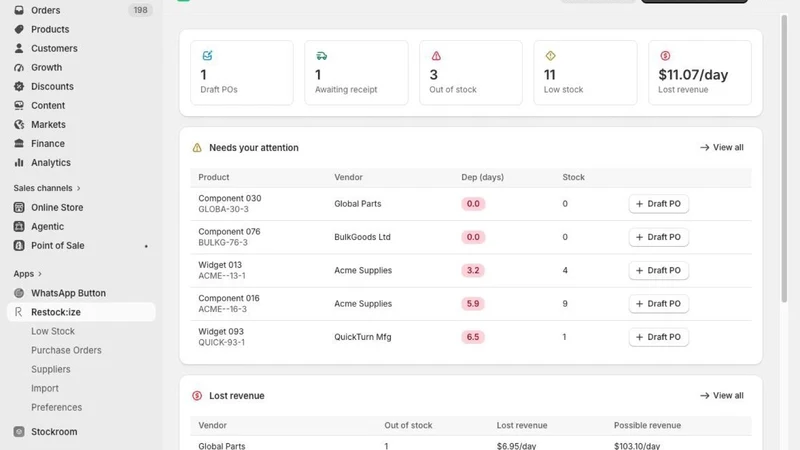Click the Needs your attention warning icon
The height and width of the screenshot is (450, 800).
(197, 147)
